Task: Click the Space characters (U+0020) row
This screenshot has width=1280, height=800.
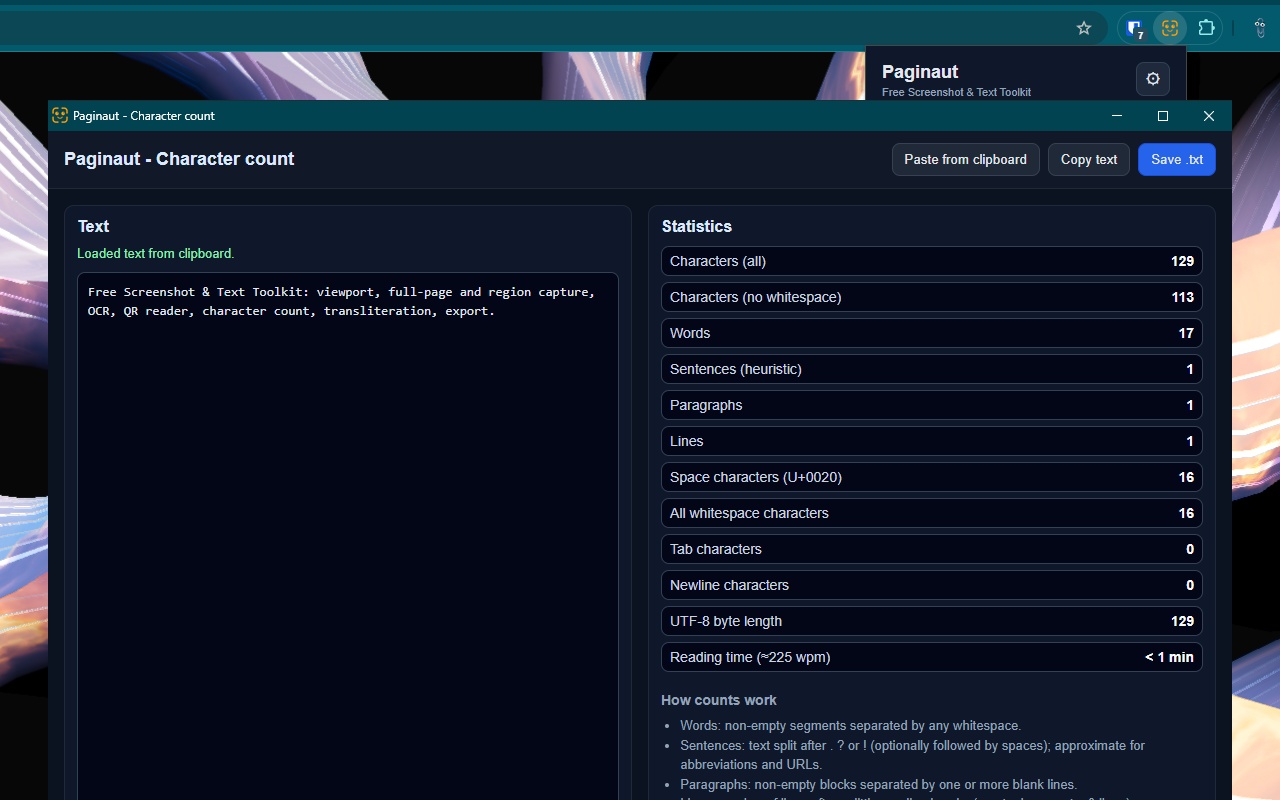Action: click(x=932, y=477)
